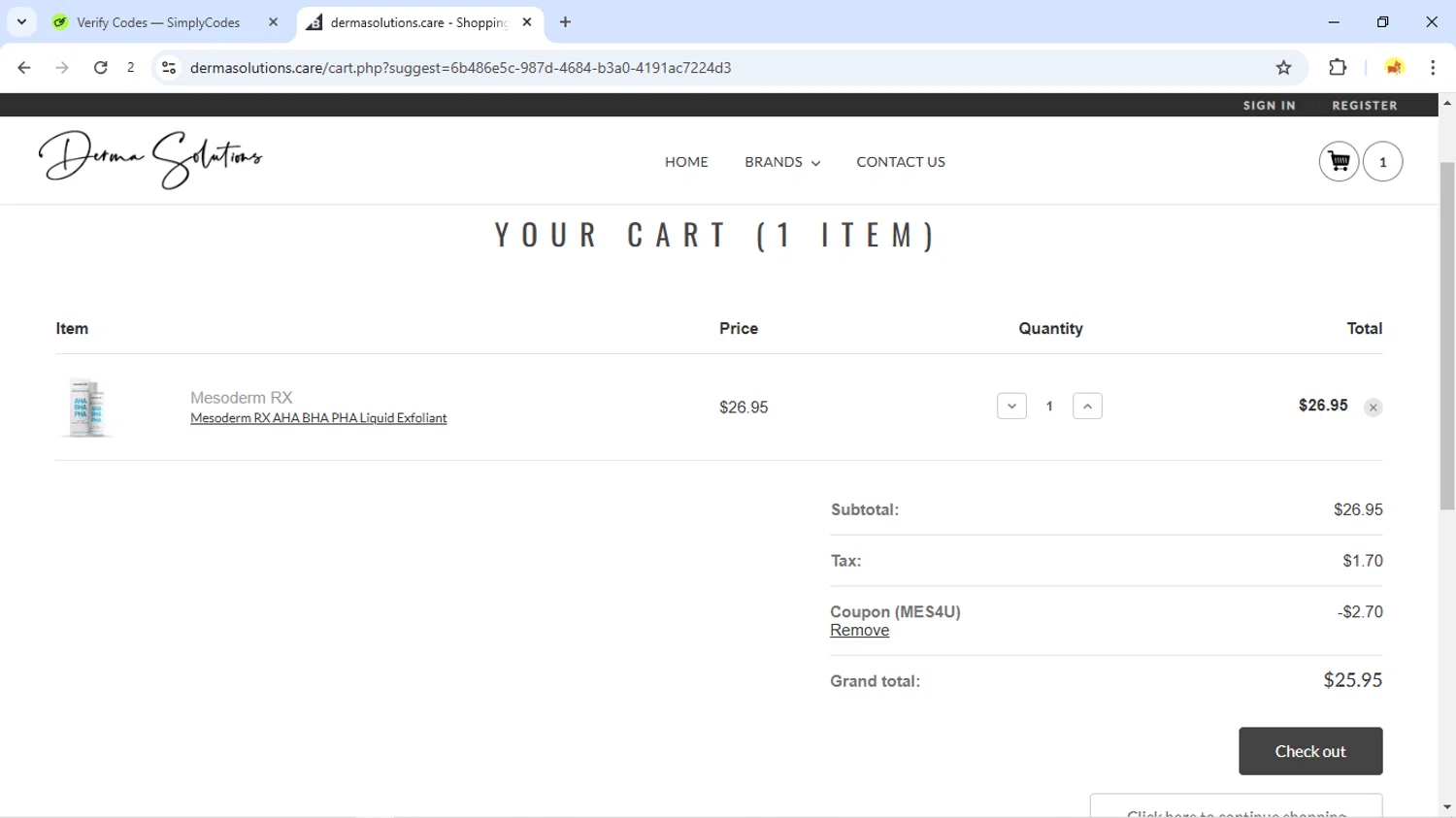Screen dimensions: 1456x818
Task: Click the Grand total $25.95 value
Action: click(1352, 680)
